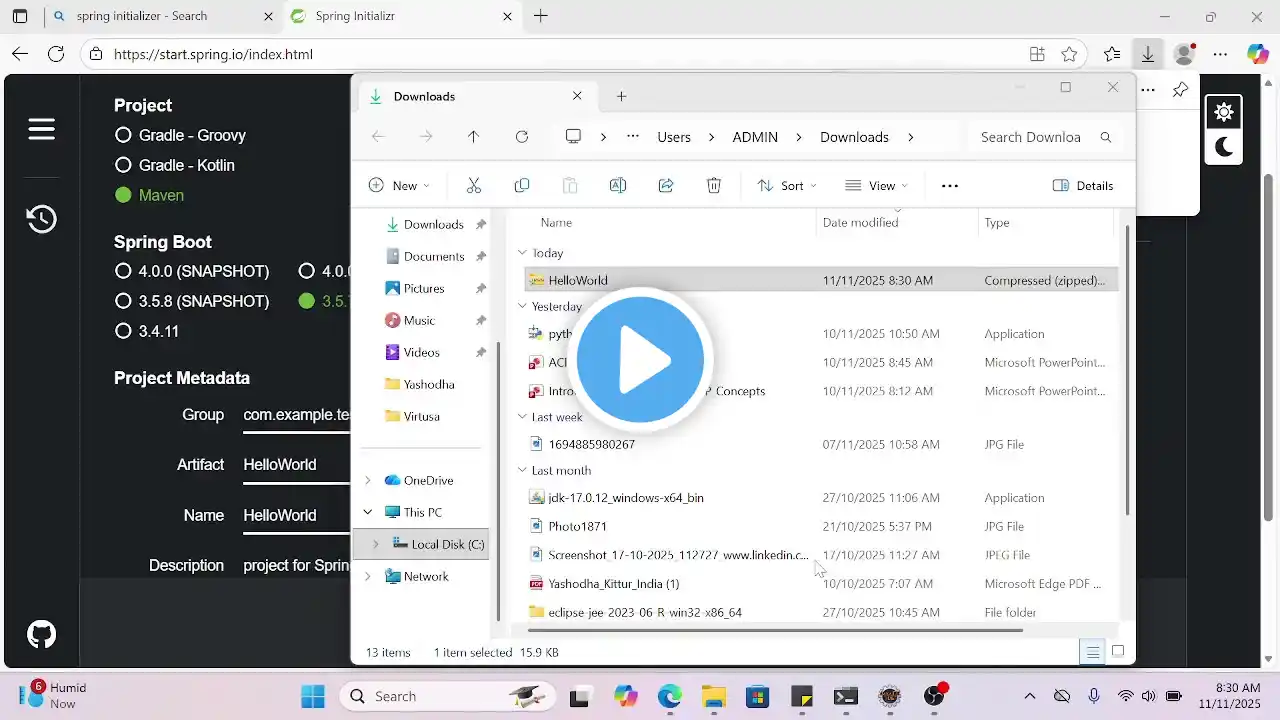
Task: Expand Local Disk (C:) tree node
Action: (376, 544)
